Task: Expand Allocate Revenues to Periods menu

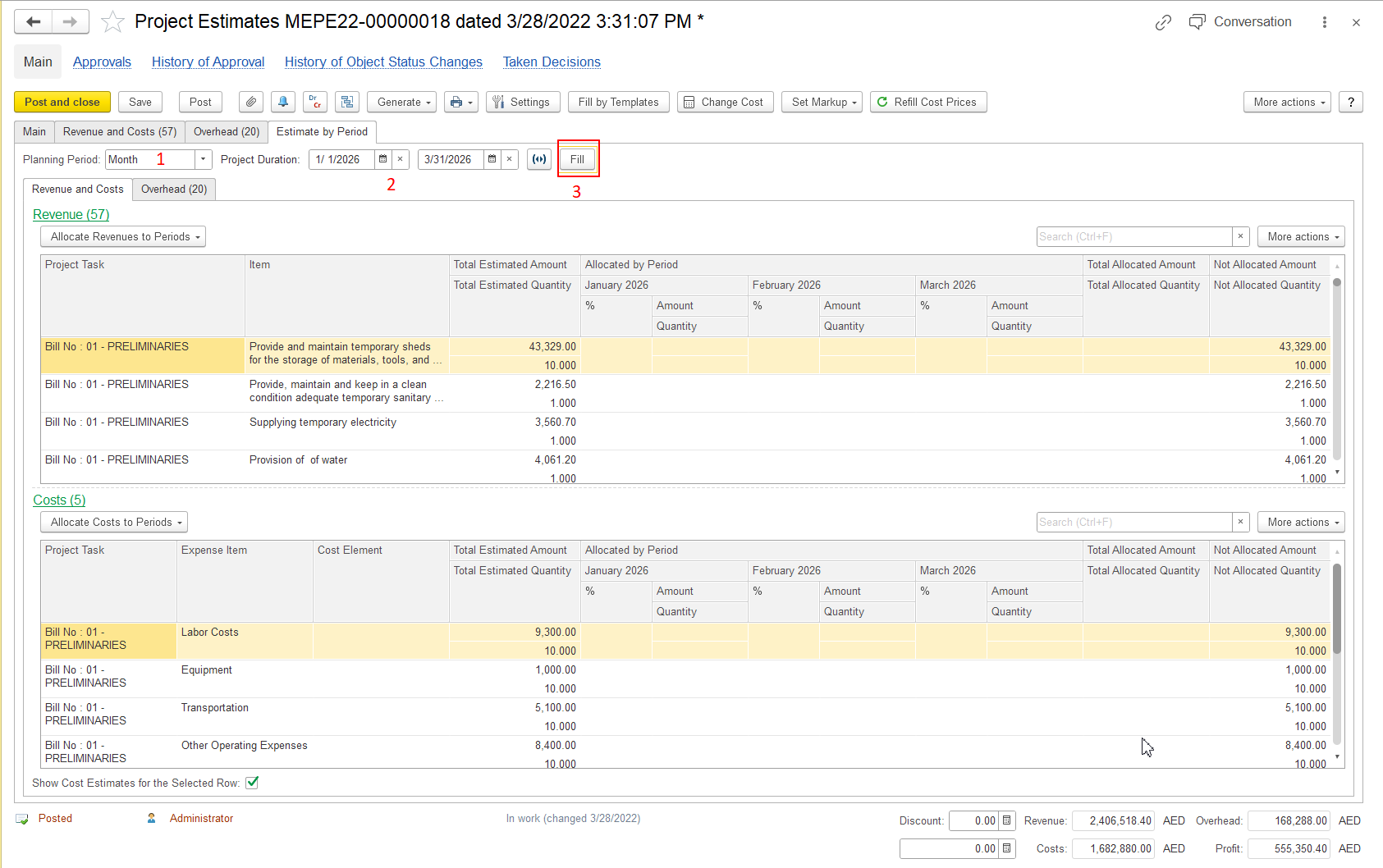Action: (123, 236)
